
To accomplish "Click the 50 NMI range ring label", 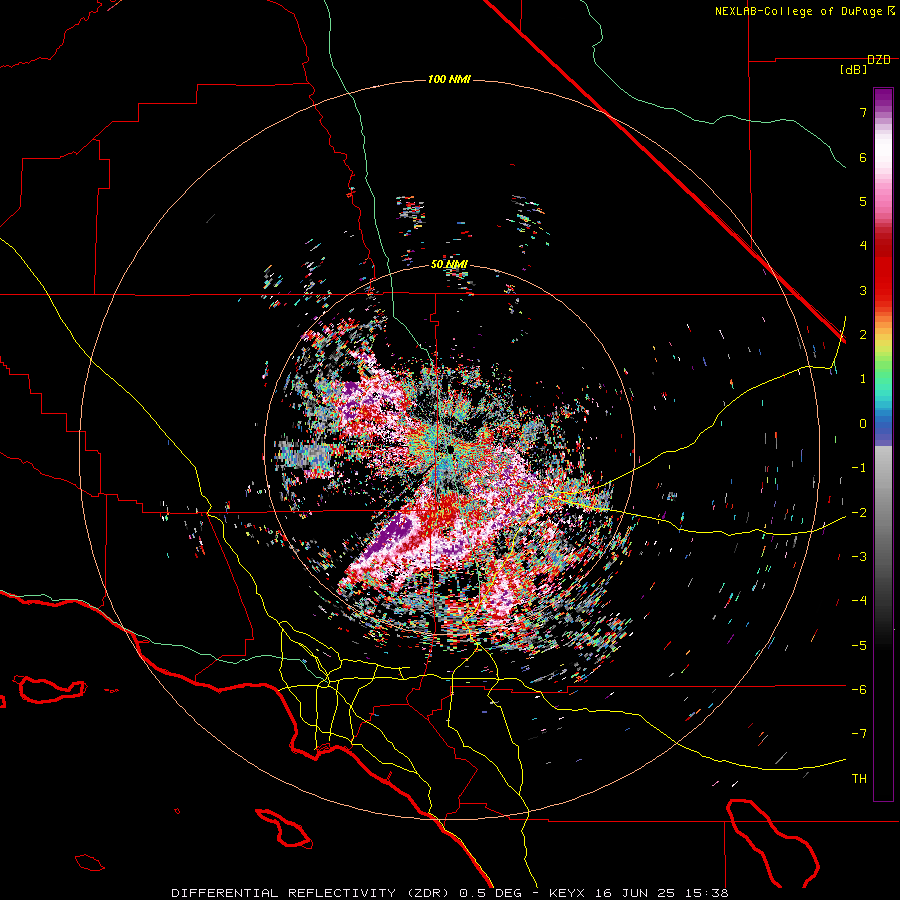I will coord(449,264).
